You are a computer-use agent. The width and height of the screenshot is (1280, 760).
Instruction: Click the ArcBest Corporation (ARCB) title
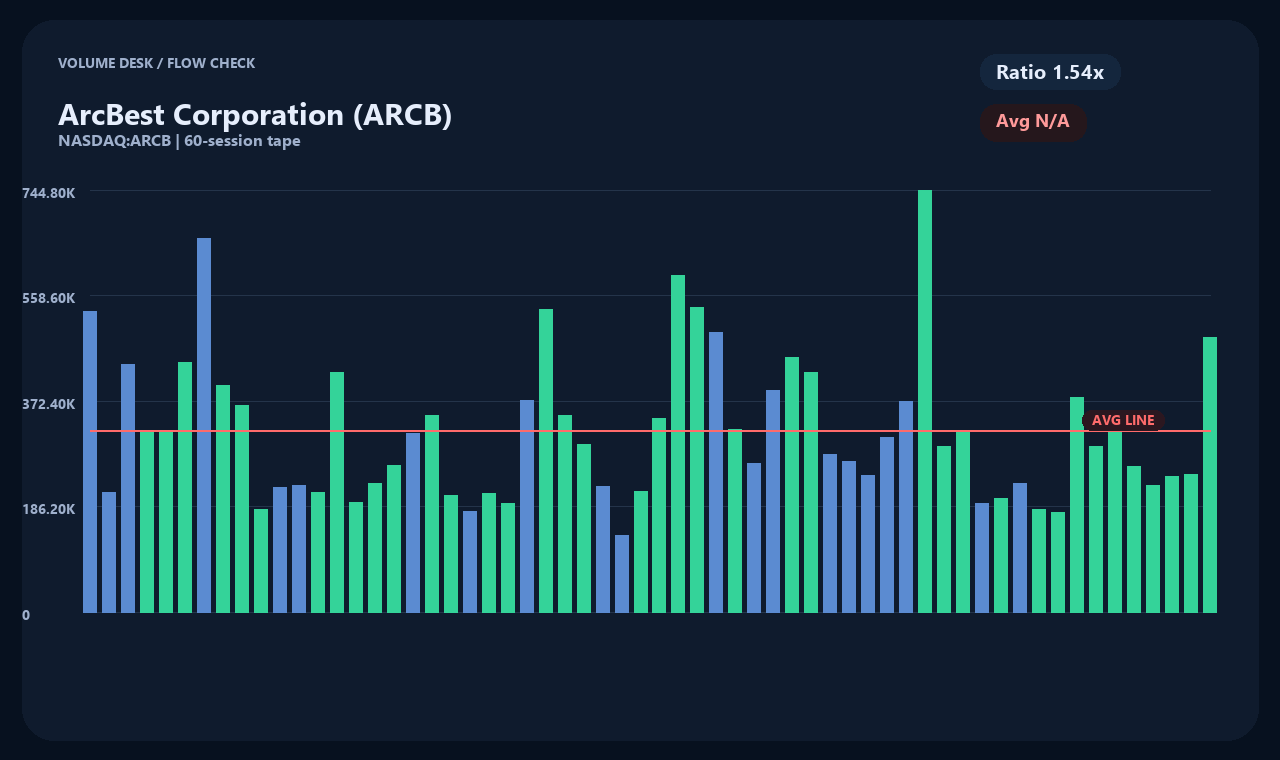(x=255, y=115)
